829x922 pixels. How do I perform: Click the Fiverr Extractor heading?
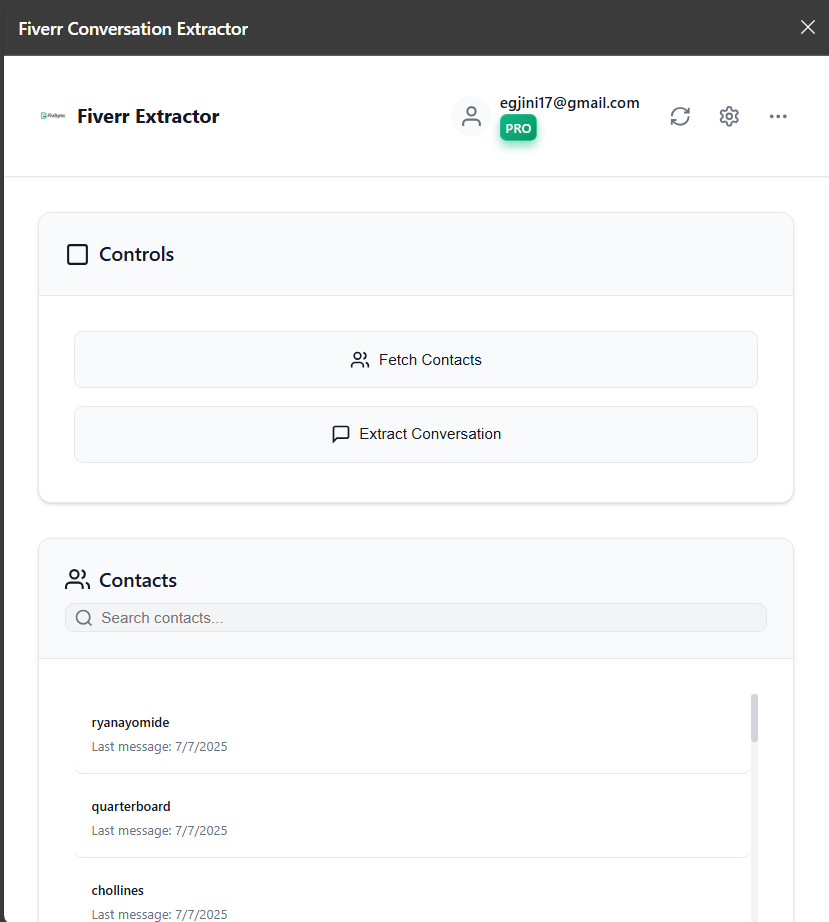(x=148, y=116)
